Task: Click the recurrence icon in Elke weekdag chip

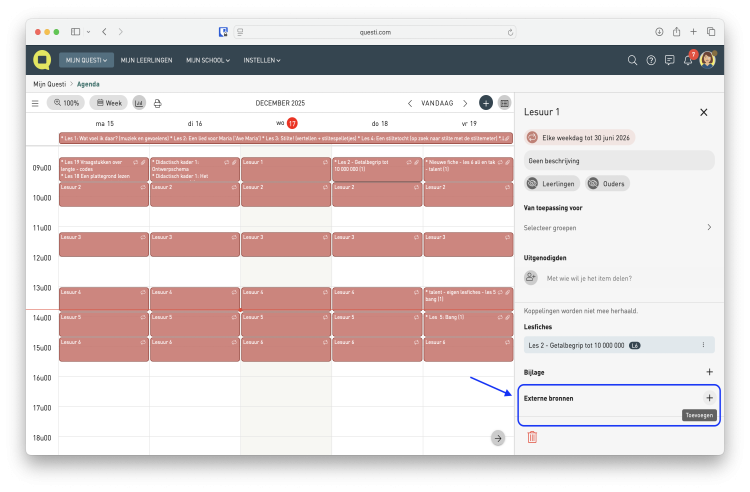Action: 532,138
